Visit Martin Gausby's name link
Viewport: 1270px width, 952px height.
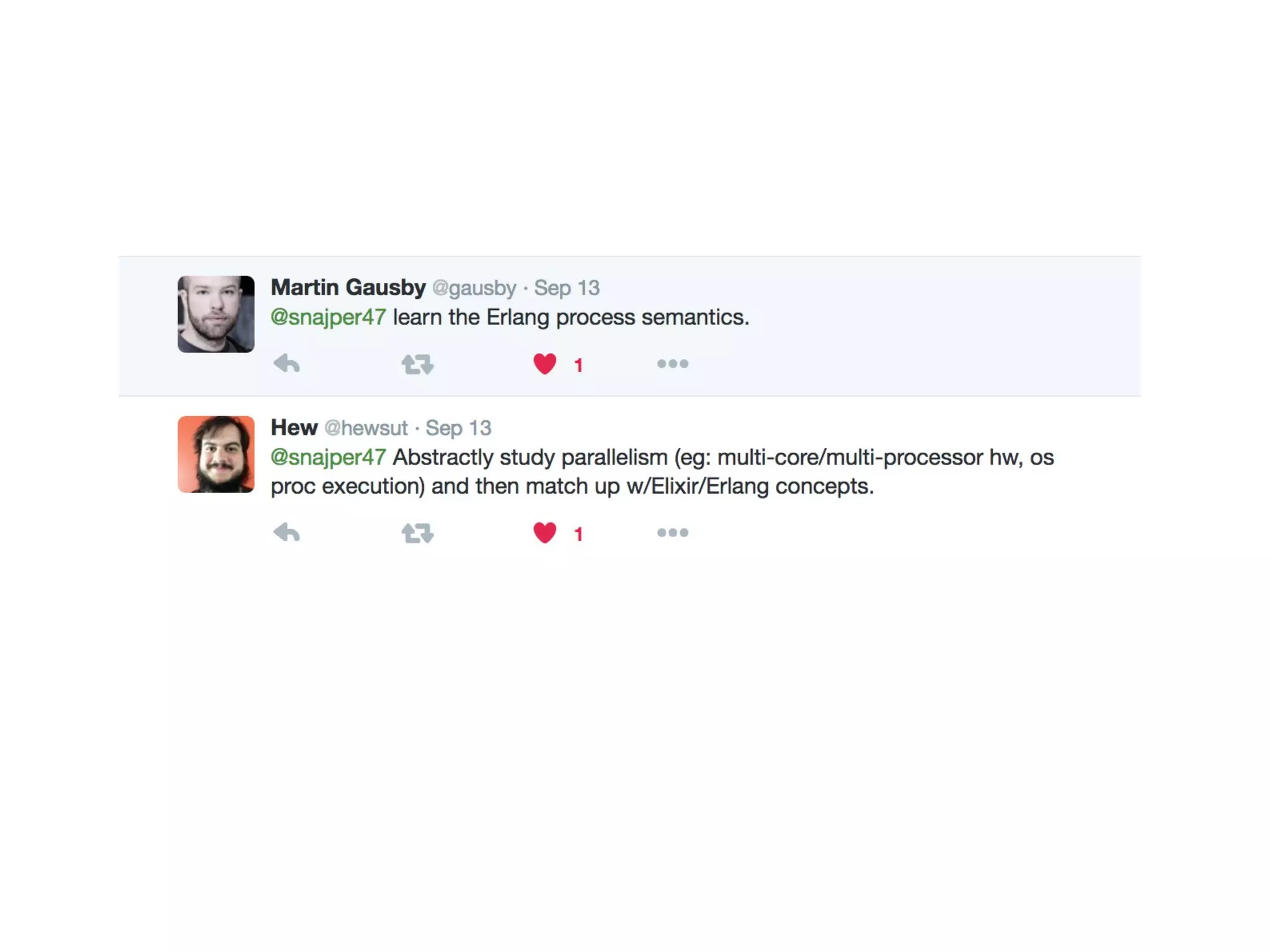click(349, 288)
